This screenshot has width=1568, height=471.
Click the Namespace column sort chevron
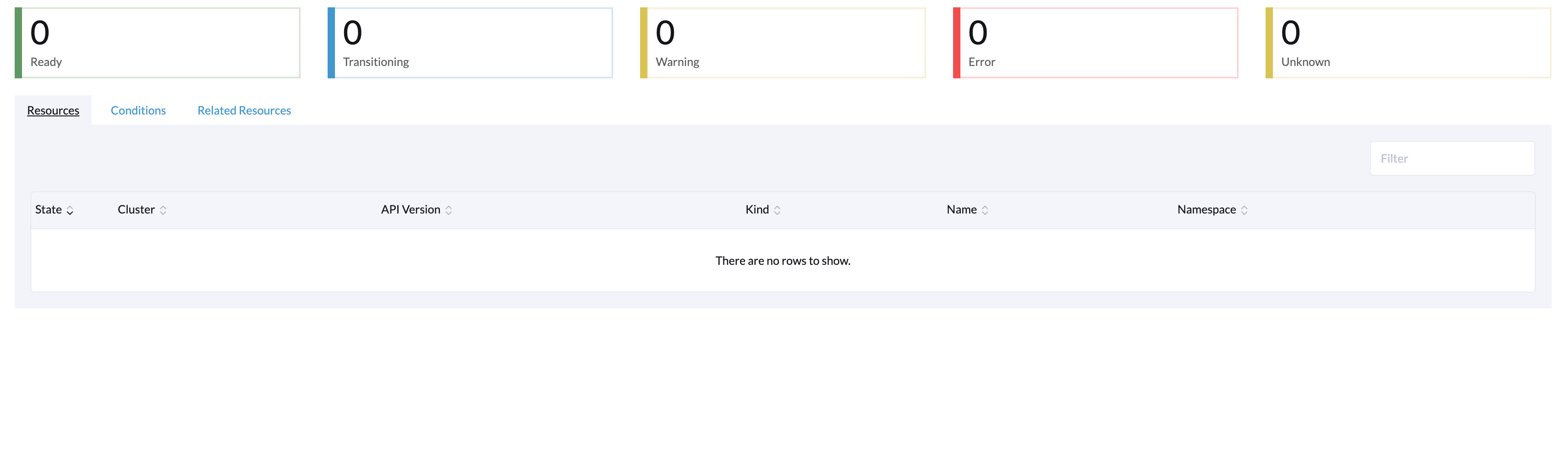(1244, 209)
